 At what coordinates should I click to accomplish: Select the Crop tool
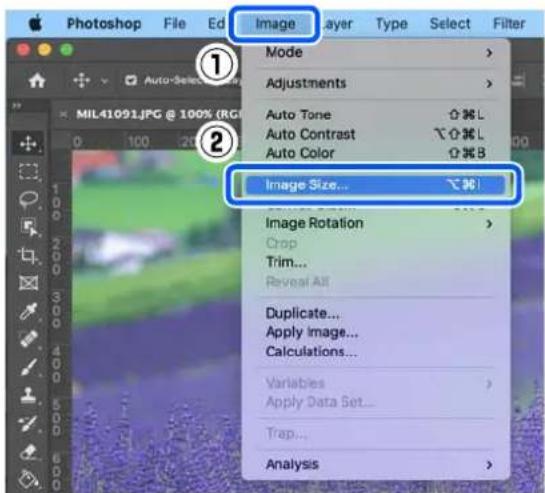28,256
